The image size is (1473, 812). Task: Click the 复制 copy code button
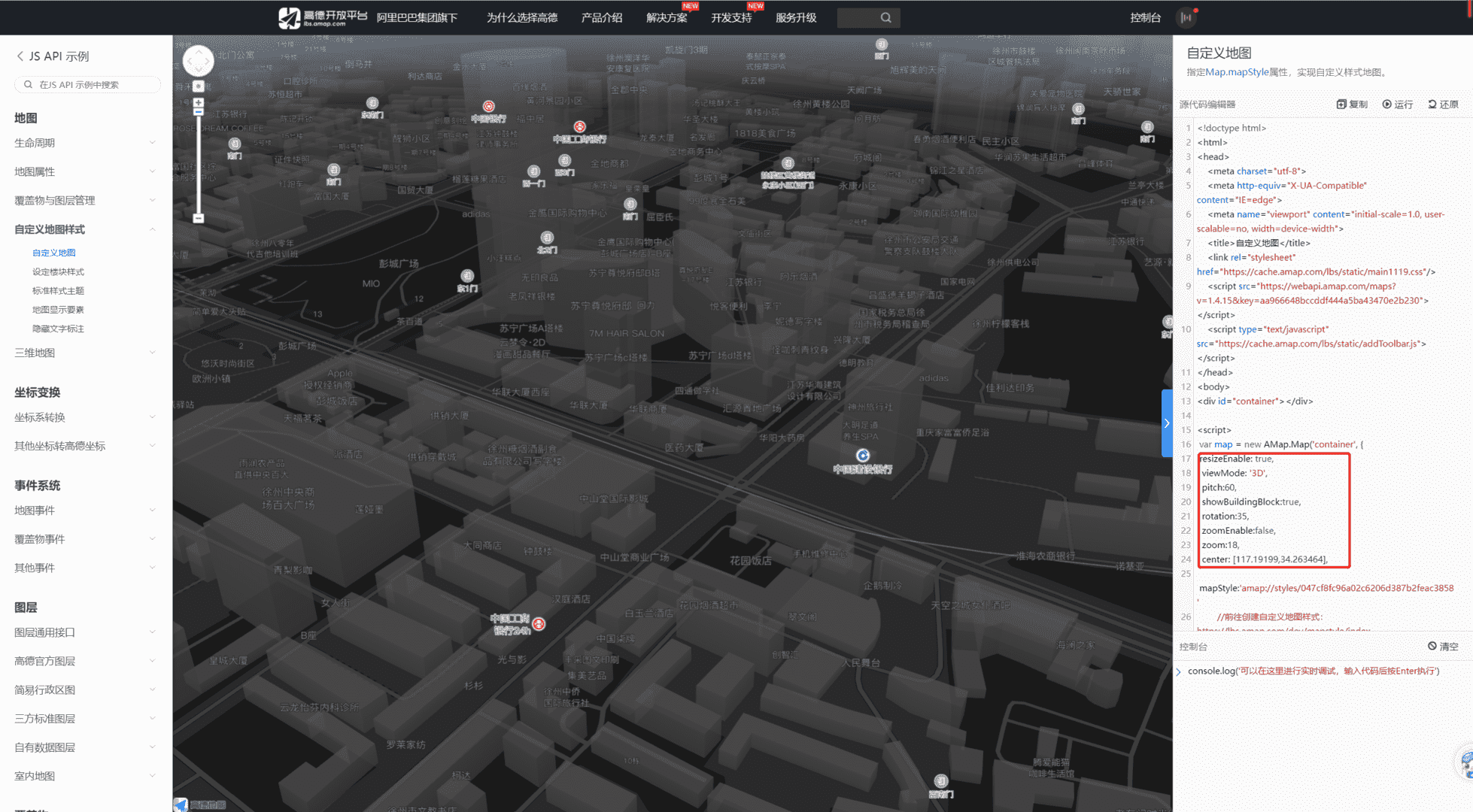(x=1352, y=105)
